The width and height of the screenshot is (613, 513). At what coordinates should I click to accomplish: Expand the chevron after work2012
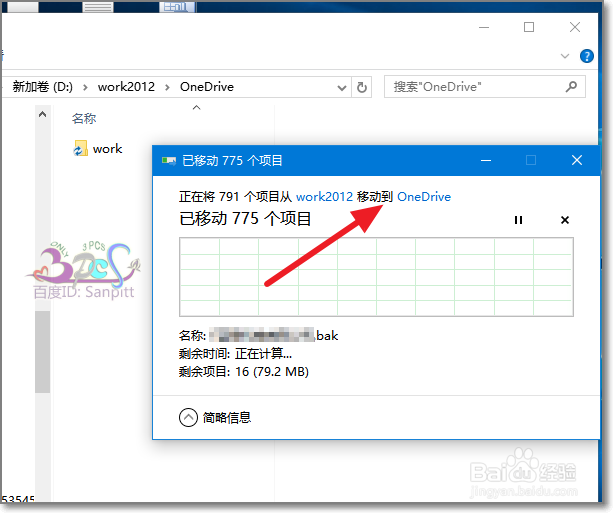point(167,87)
